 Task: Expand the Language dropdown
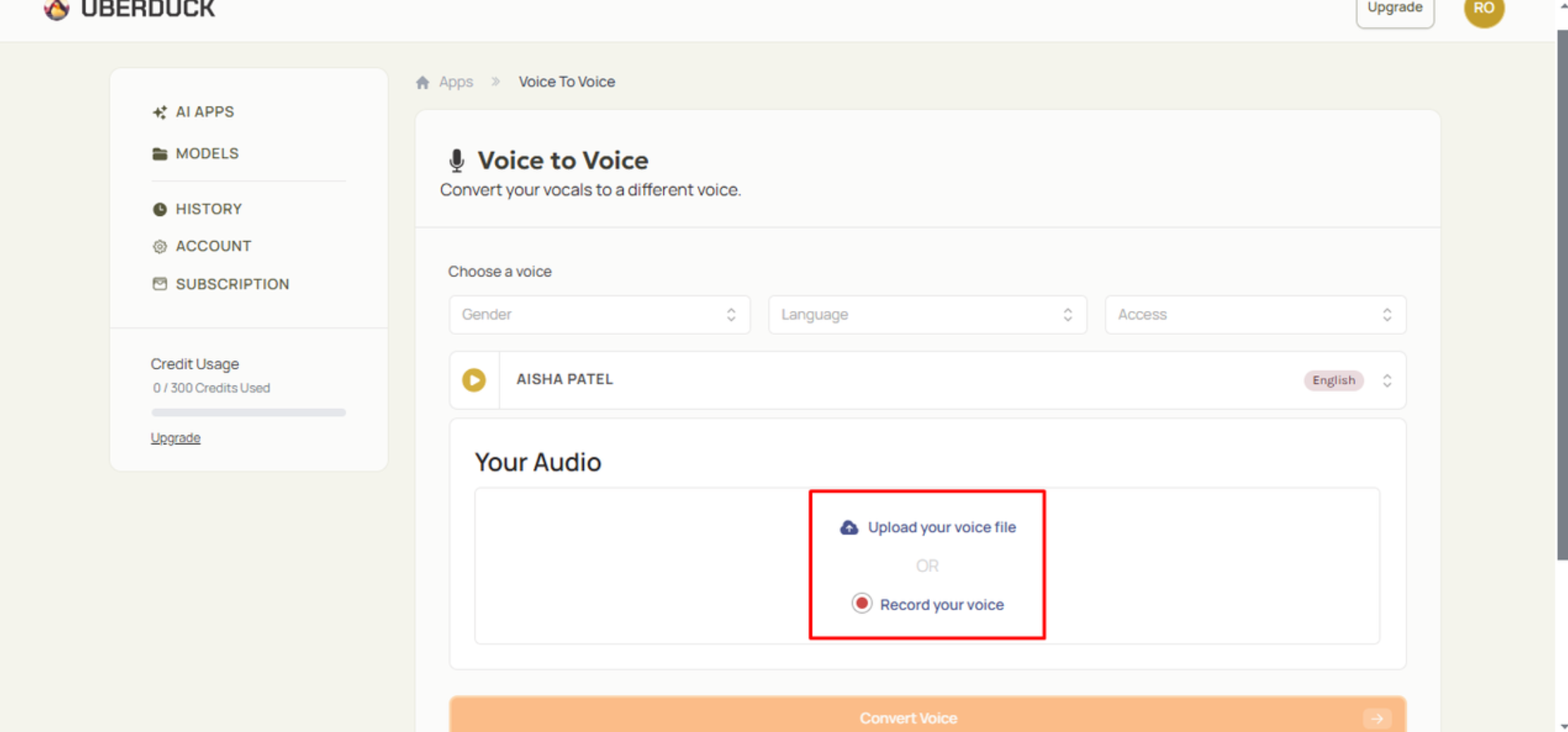(927, 315)
